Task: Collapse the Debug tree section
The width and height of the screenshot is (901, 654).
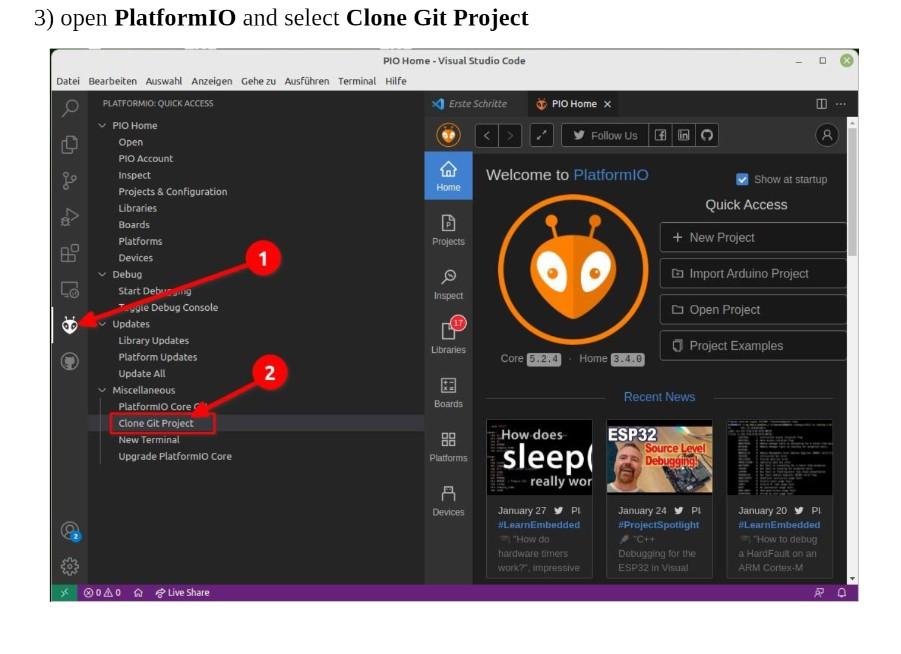Action: [102, 274]
